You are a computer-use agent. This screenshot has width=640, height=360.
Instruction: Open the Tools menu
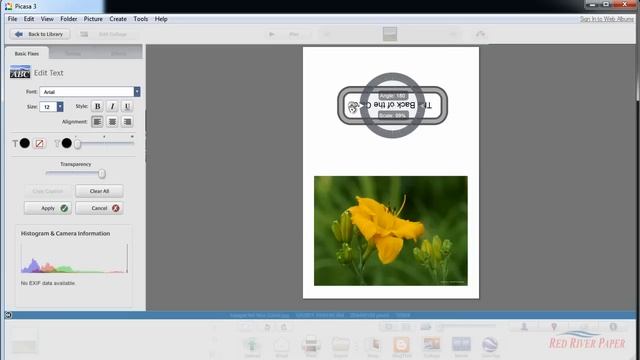[x=140, y=19]
